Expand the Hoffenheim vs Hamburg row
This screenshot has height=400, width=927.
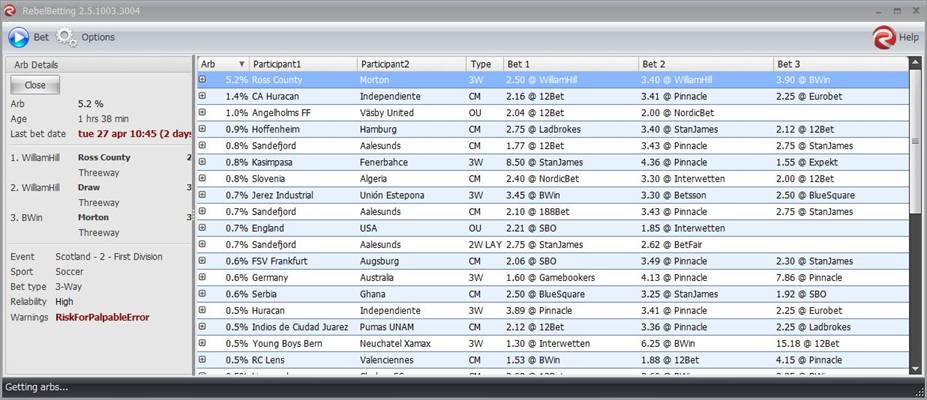coord(203,129)
